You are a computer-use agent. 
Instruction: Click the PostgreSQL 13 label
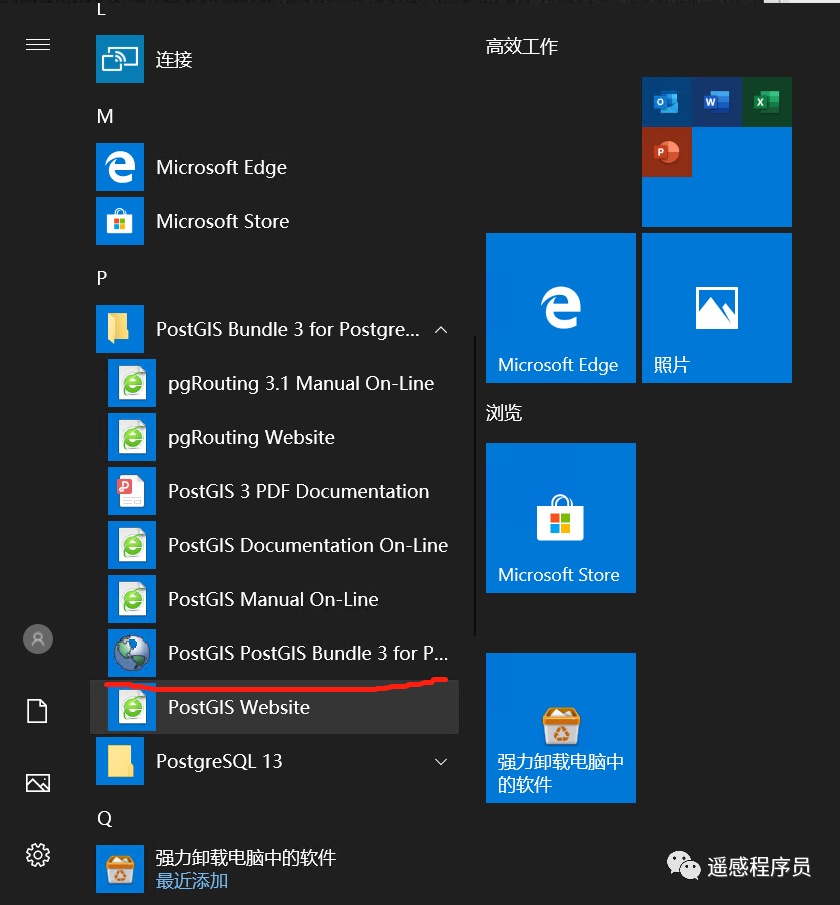pyautogui.click(x=219, y=761)
